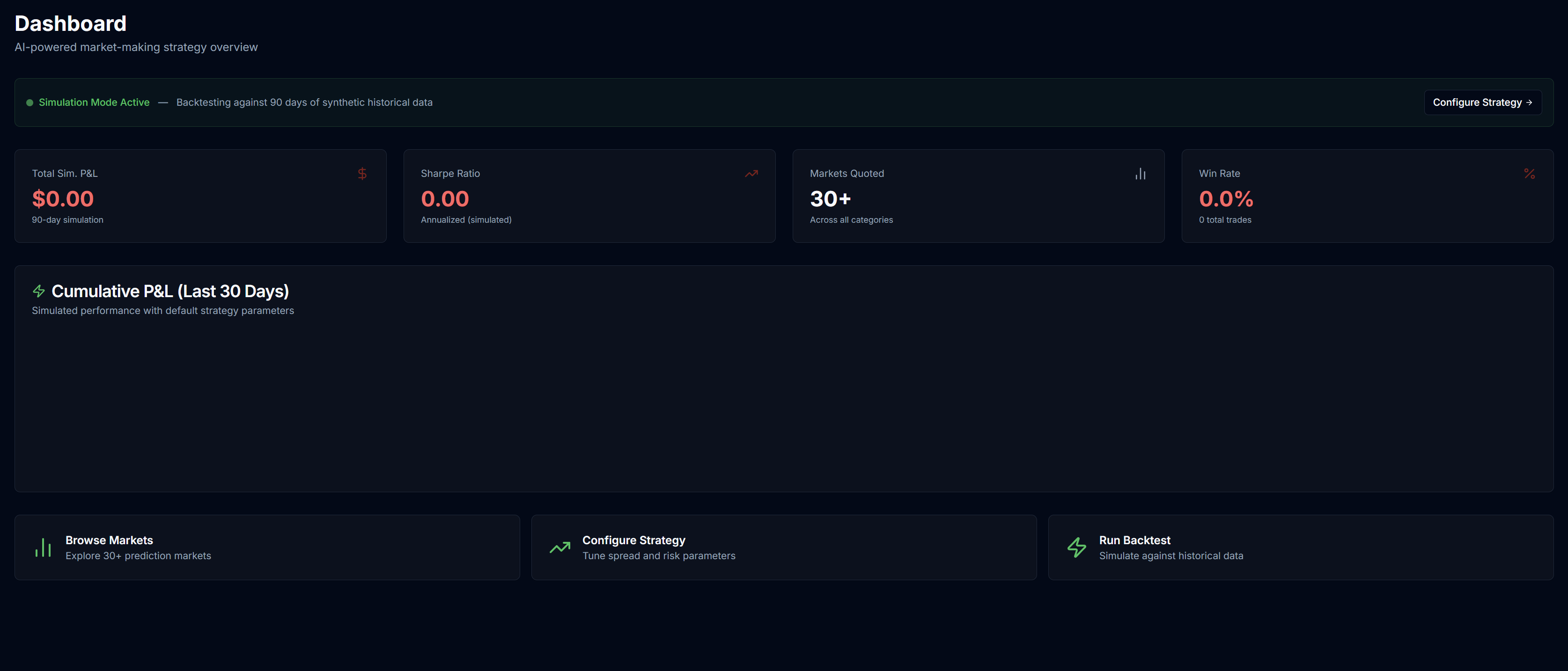Click the lightning icon in Run Backtest card
Image resolution: width=1568 pixels, height=671 pixels.
[x=1076, y=547]
